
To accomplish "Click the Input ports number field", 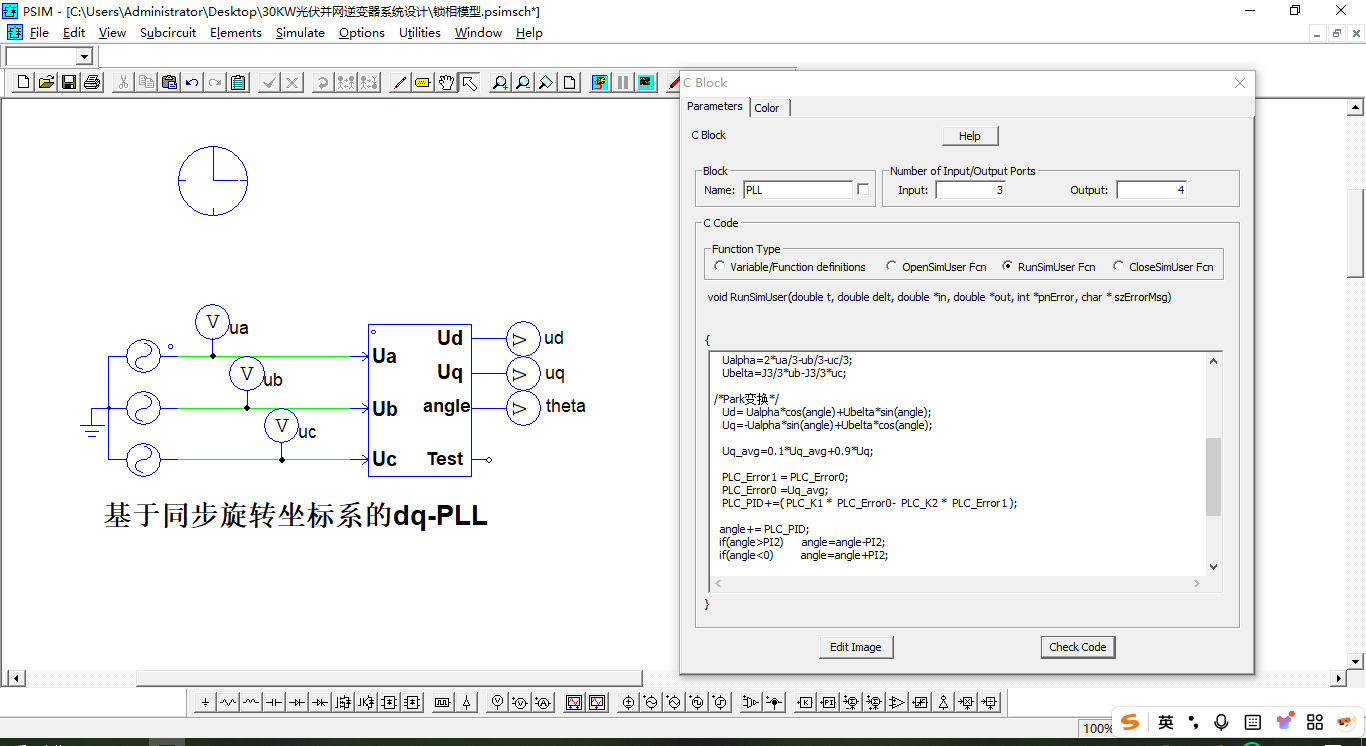I will [970, 190].
